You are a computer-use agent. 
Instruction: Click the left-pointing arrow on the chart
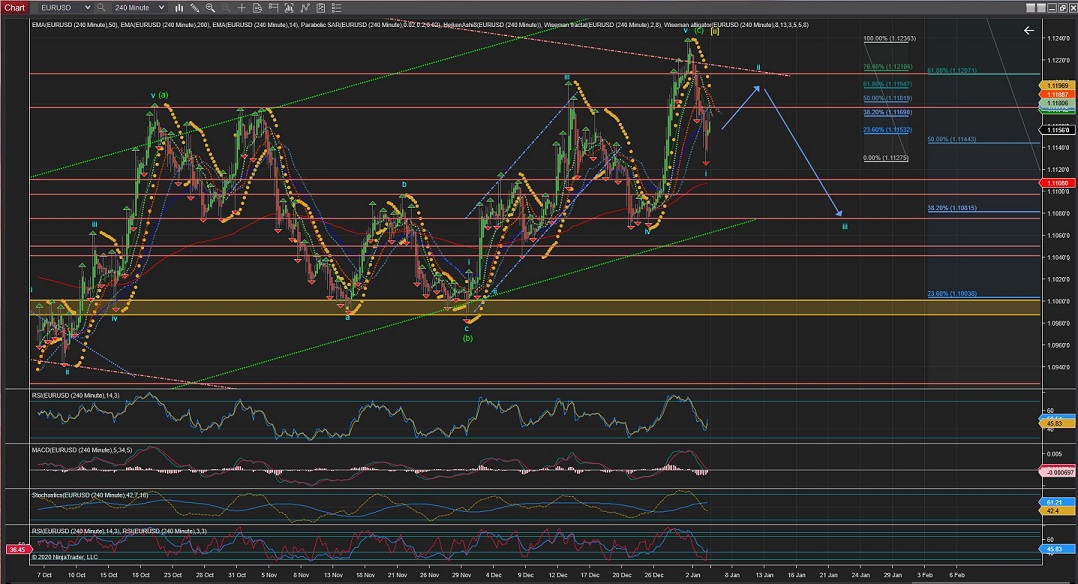[1028, 31]
